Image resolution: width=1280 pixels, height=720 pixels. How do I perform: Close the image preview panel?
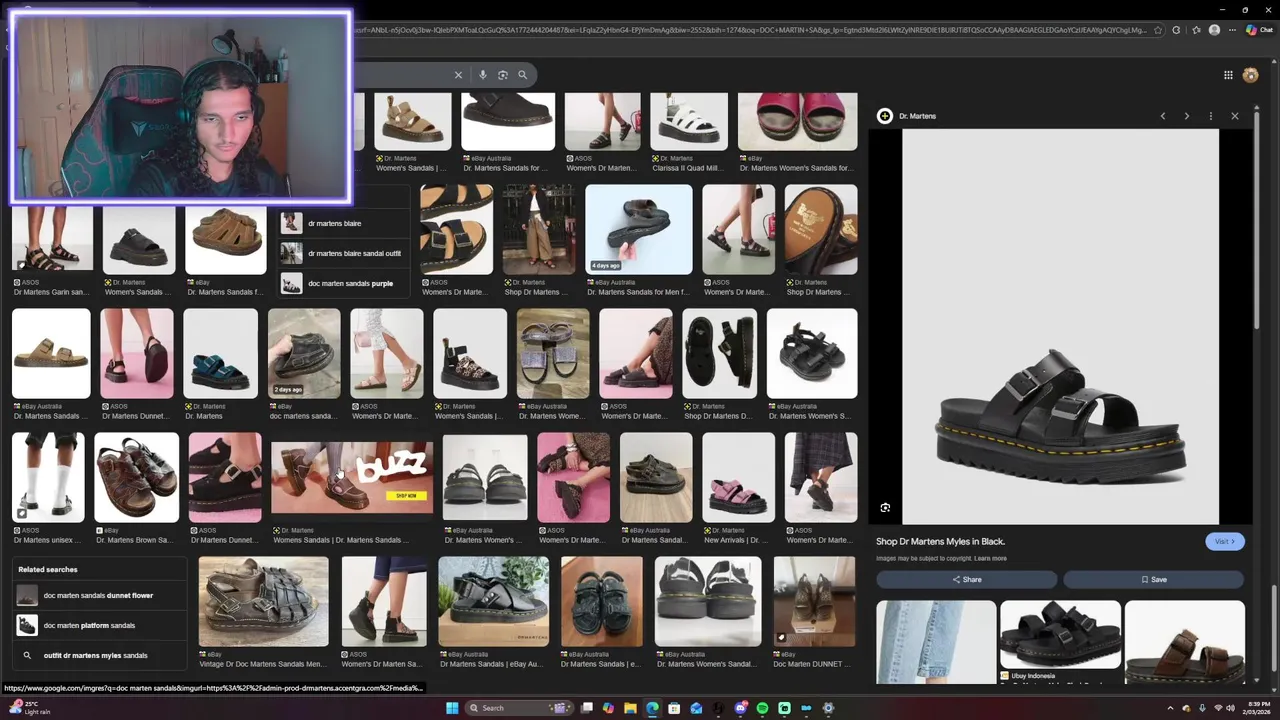pos(1235,116)
